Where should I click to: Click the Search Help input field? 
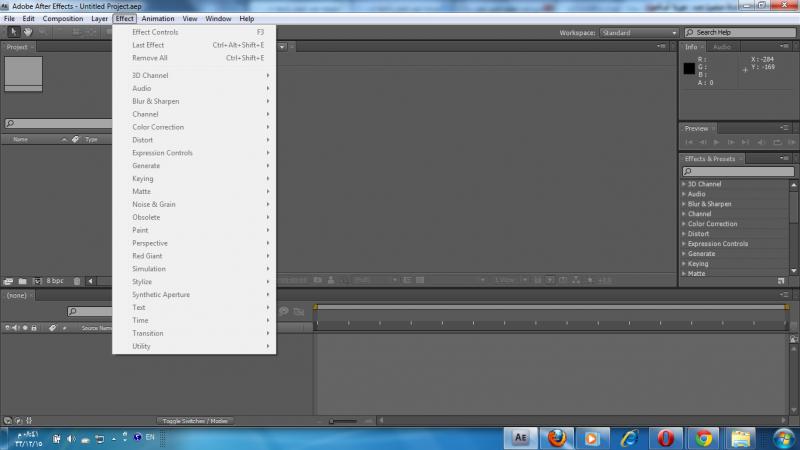(x=740, y=32)
